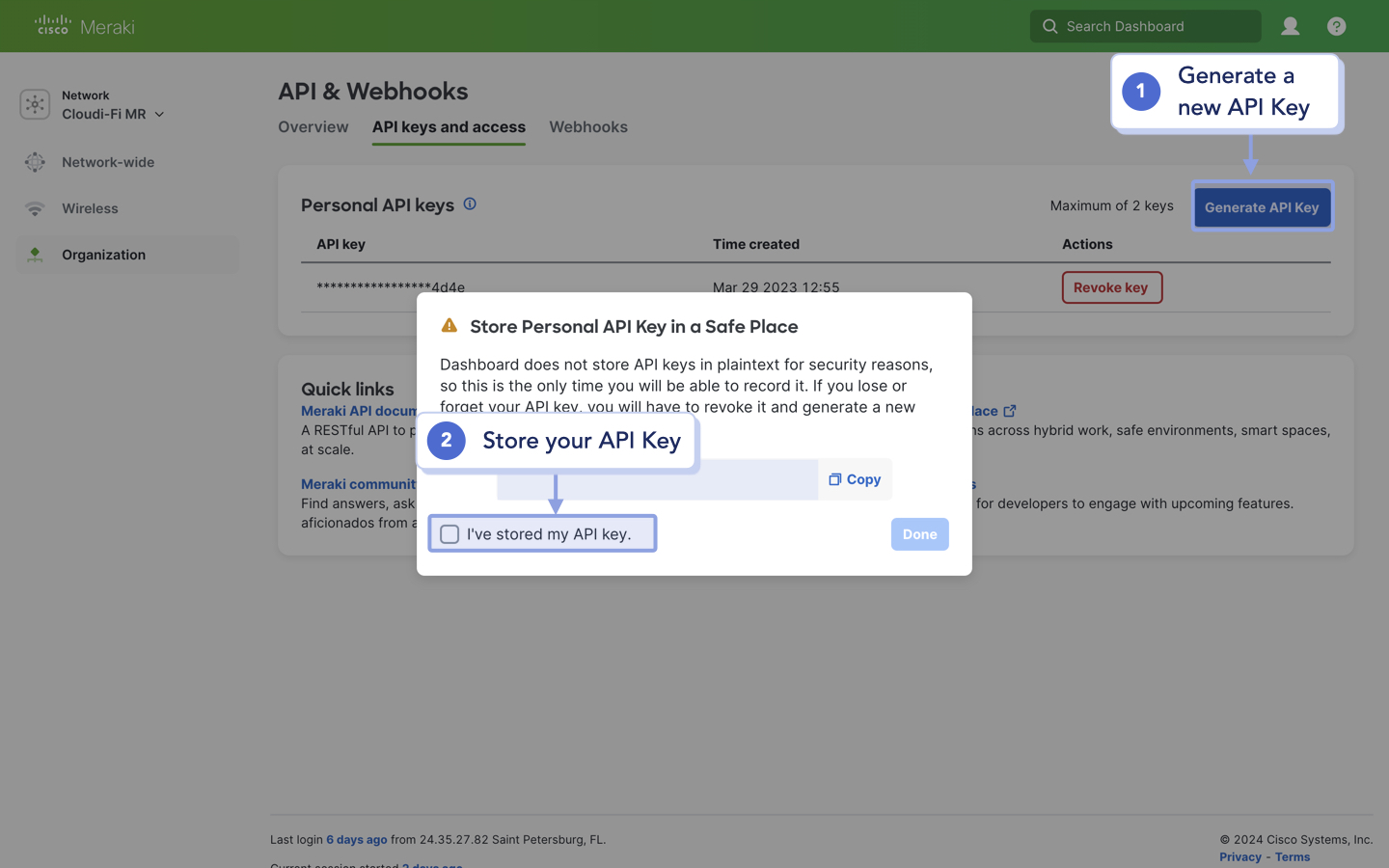Image resolution: width=1389 pixels, height=868 pixels.
Task: Click the Organization sidebar icon
Action: coord(35,255)
